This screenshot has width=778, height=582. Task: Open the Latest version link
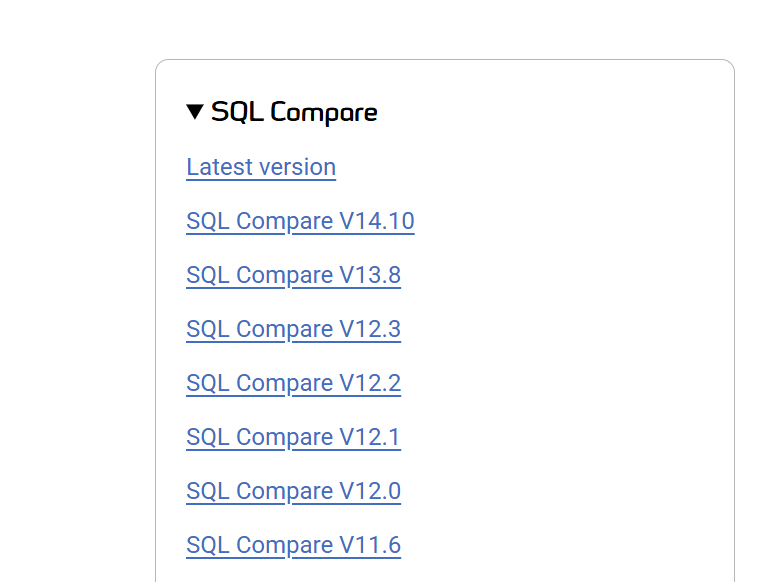pyautogui.click(x=261, y=167)
